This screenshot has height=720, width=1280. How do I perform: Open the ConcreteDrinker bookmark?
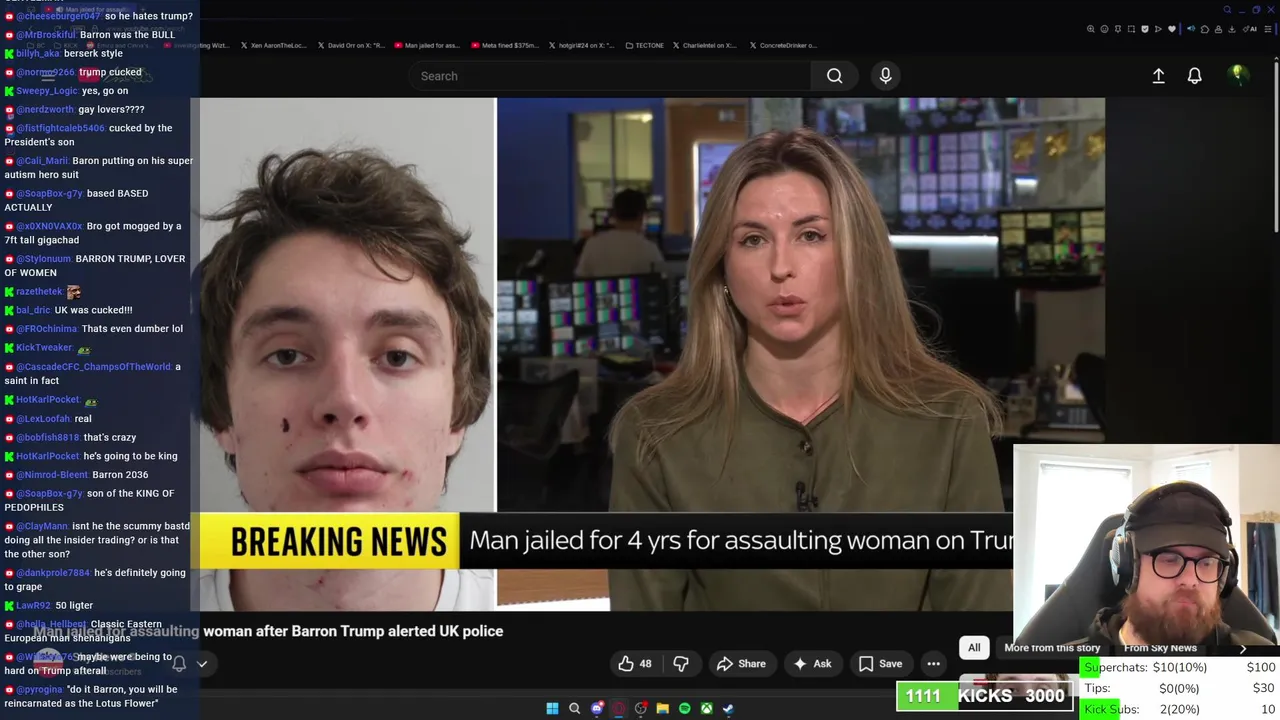[783, 45]
